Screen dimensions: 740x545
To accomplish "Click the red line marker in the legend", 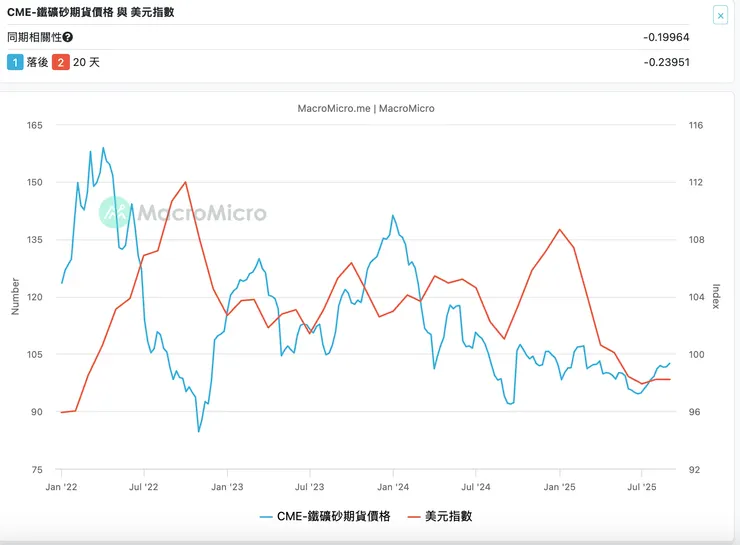I will coord(412,517).
